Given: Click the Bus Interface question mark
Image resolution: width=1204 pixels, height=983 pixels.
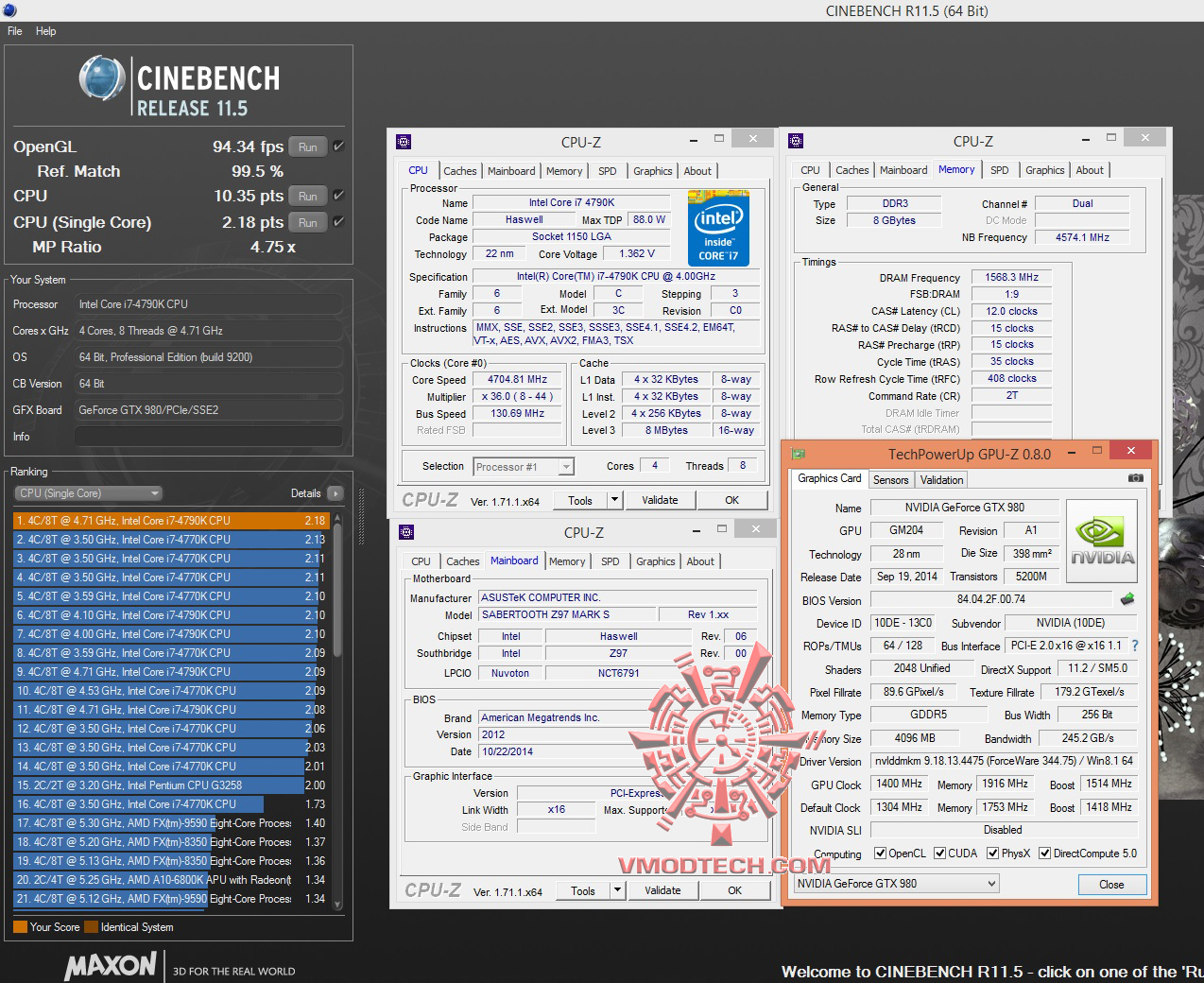Looking at the screenshot, I should tap(1135, 646).
